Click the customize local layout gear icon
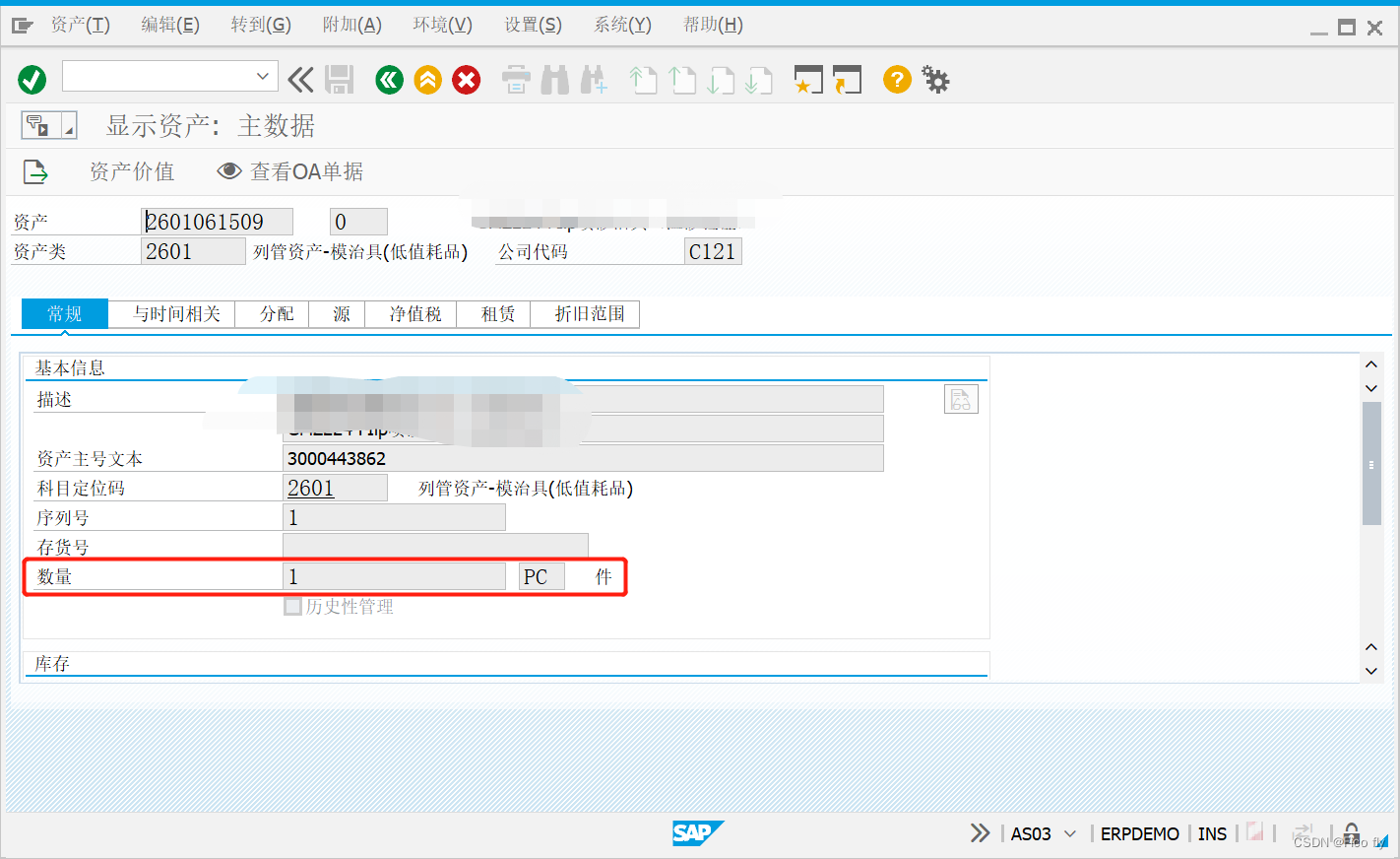Image resolution: width=1400 pixels, height=859 pixels. 935,79
